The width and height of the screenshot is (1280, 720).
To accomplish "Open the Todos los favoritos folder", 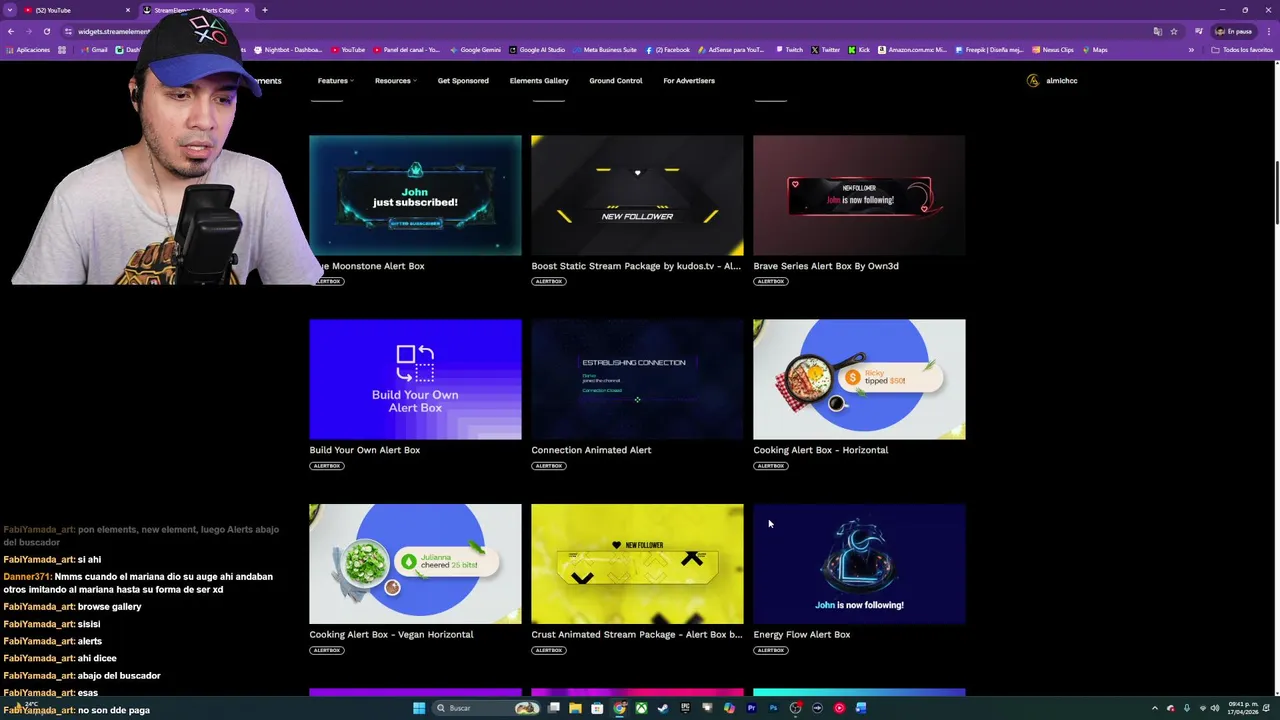I will [x=1243, y=50].
